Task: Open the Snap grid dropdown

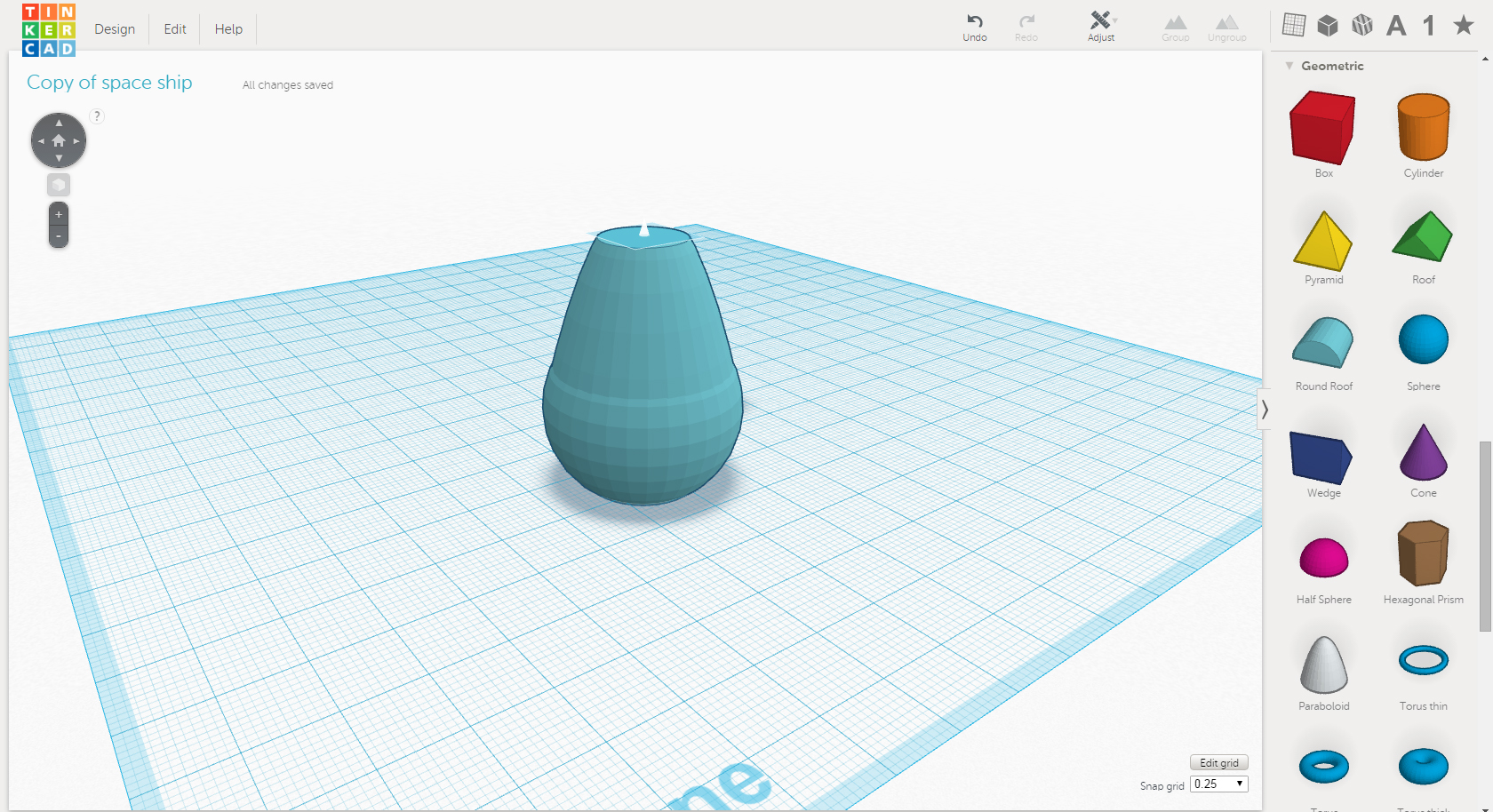Action: coord(1219,784)
